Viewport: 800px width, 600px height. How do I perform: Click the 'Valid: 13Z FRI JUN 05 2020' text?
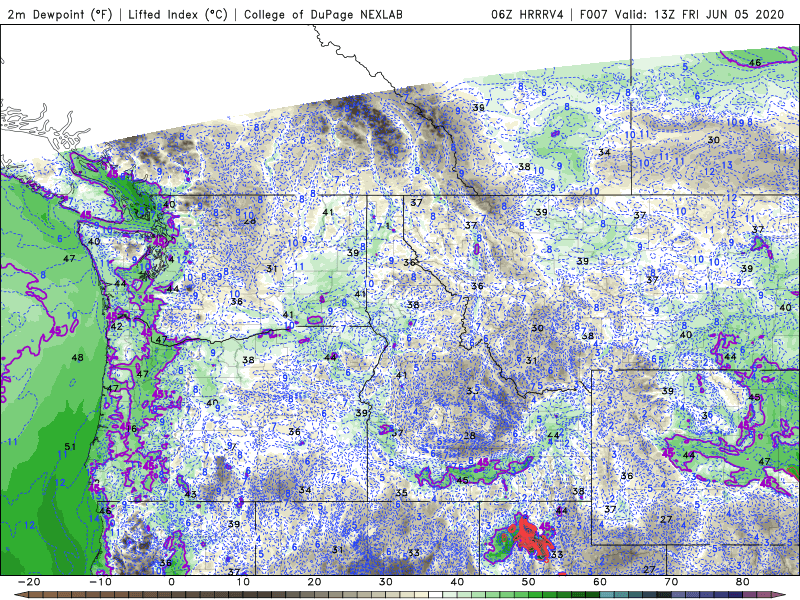click(699, 14)
